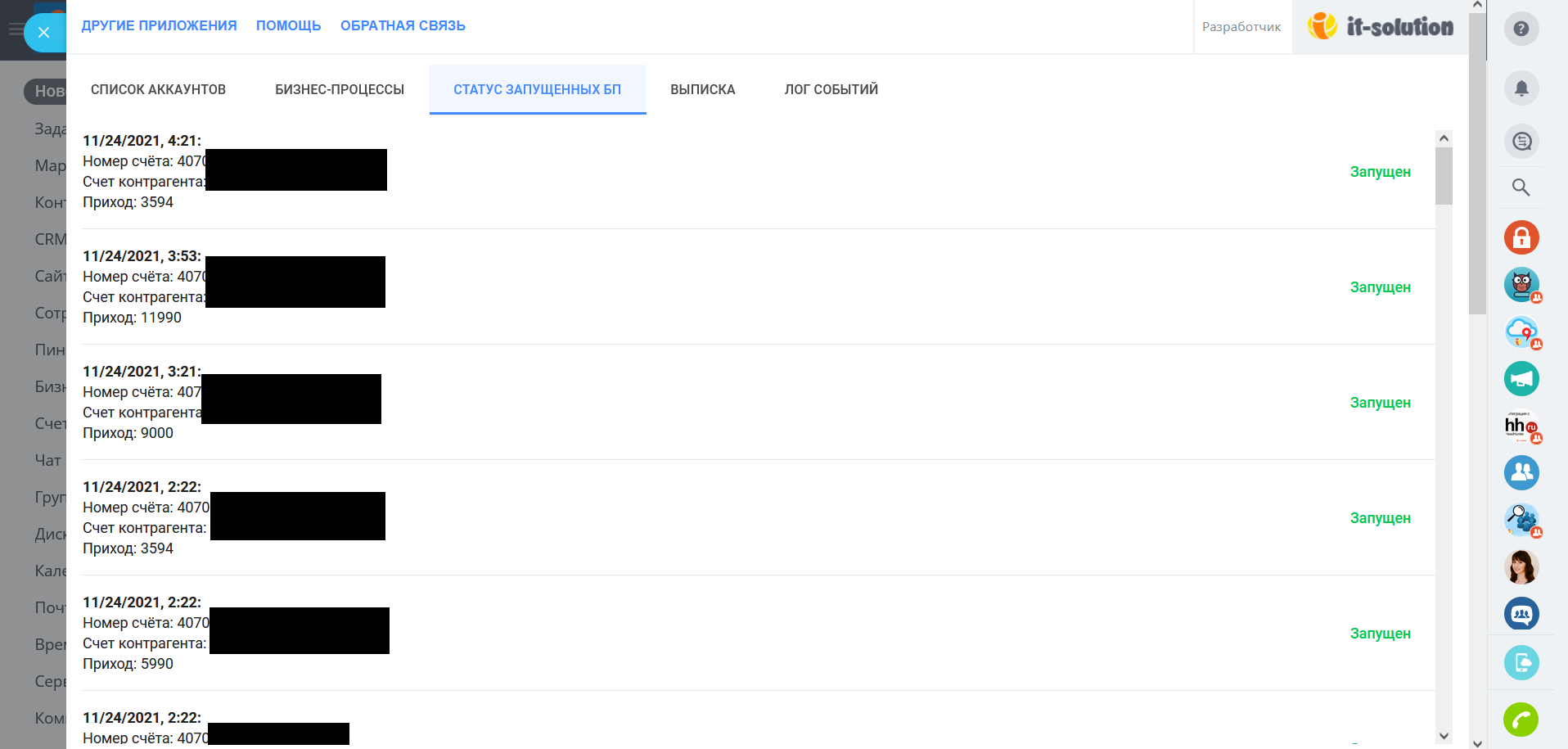Open CRM in the left menu

[50, 239]
